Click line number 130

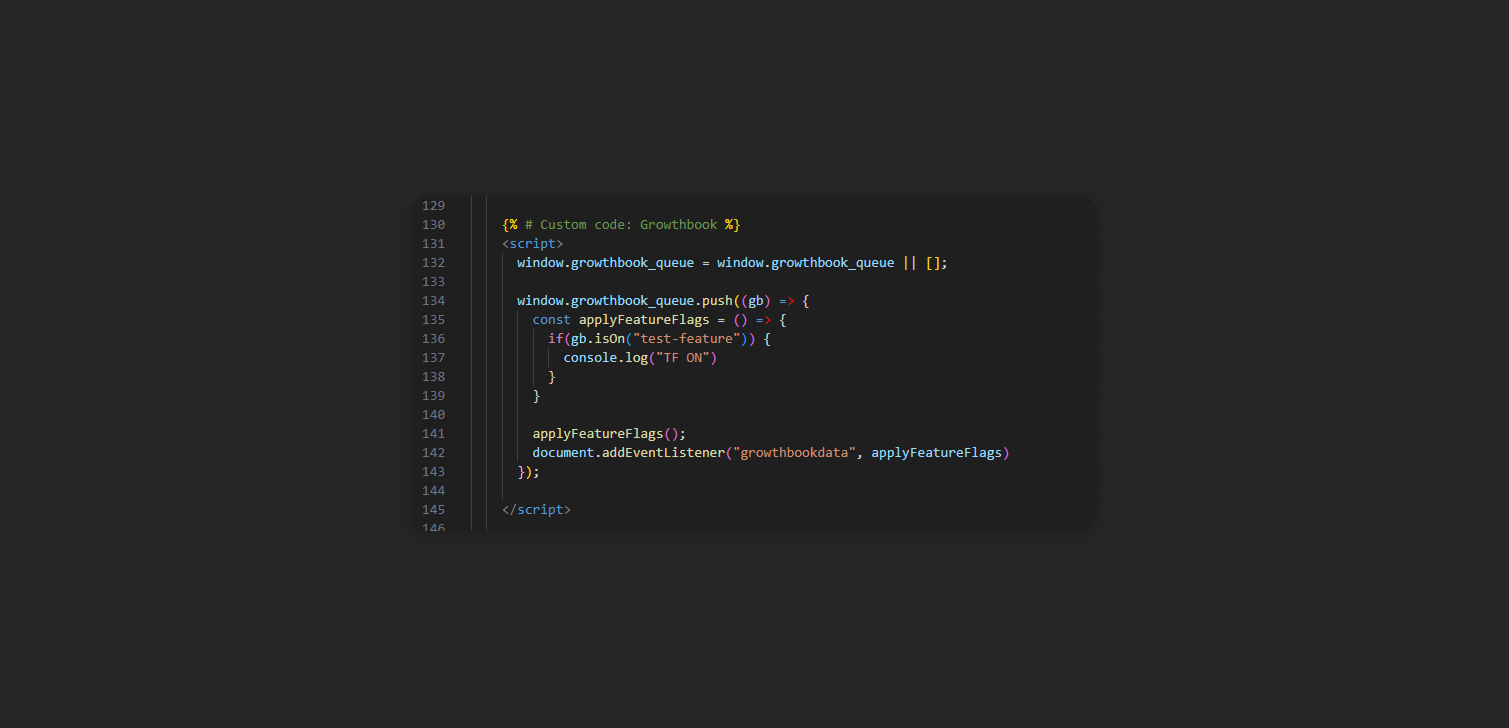(433, 224)
